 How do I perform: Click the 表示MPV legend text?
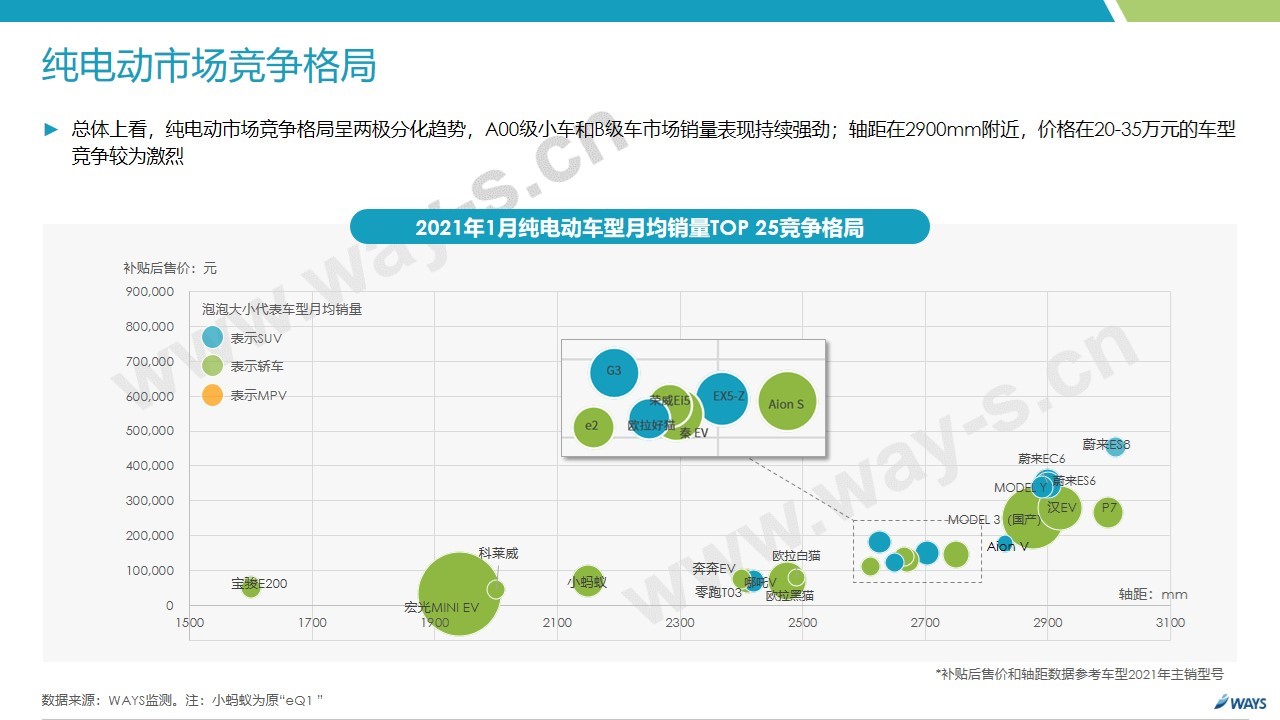(x=258, y=396)
